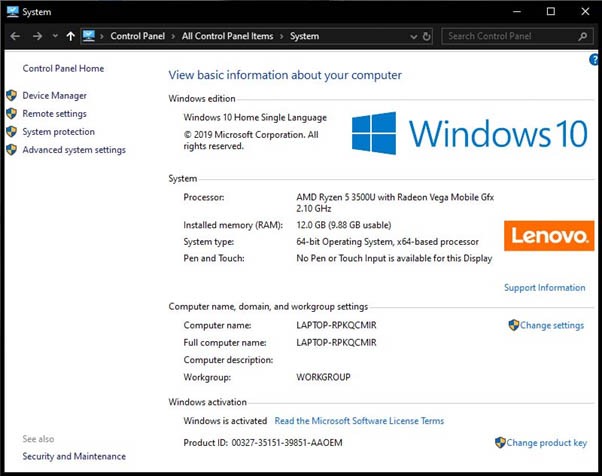The height and width of the screenshot is (476, 602).
Task: Open Security and Maintenance link
Action: click(x=74, y=456)
